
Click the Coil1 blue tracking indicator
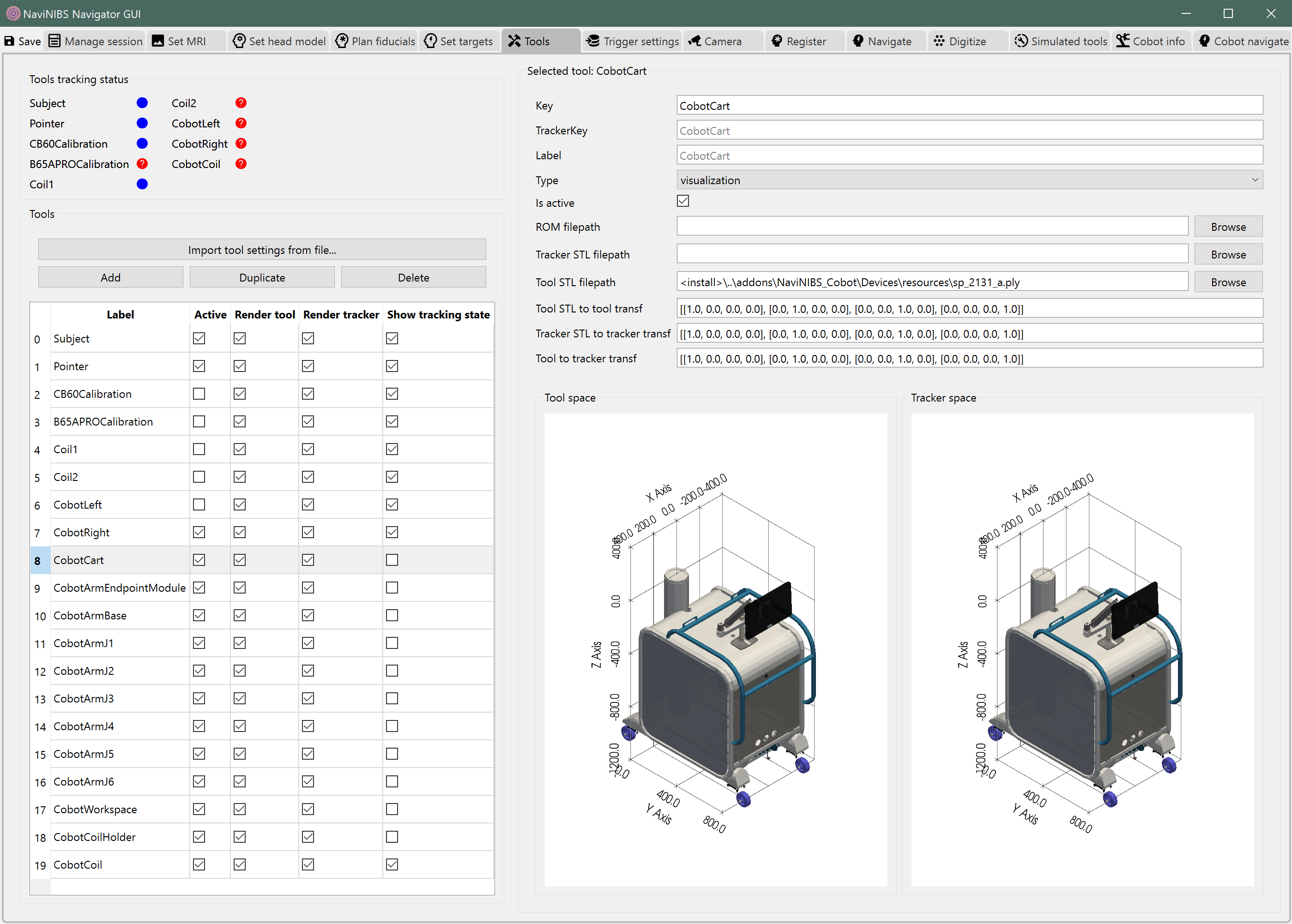coord(142,184)
